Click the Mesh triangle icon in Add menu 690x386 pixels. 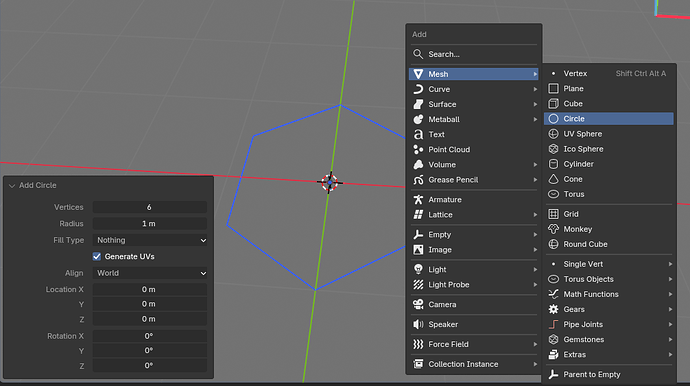(x=418, y=74)
